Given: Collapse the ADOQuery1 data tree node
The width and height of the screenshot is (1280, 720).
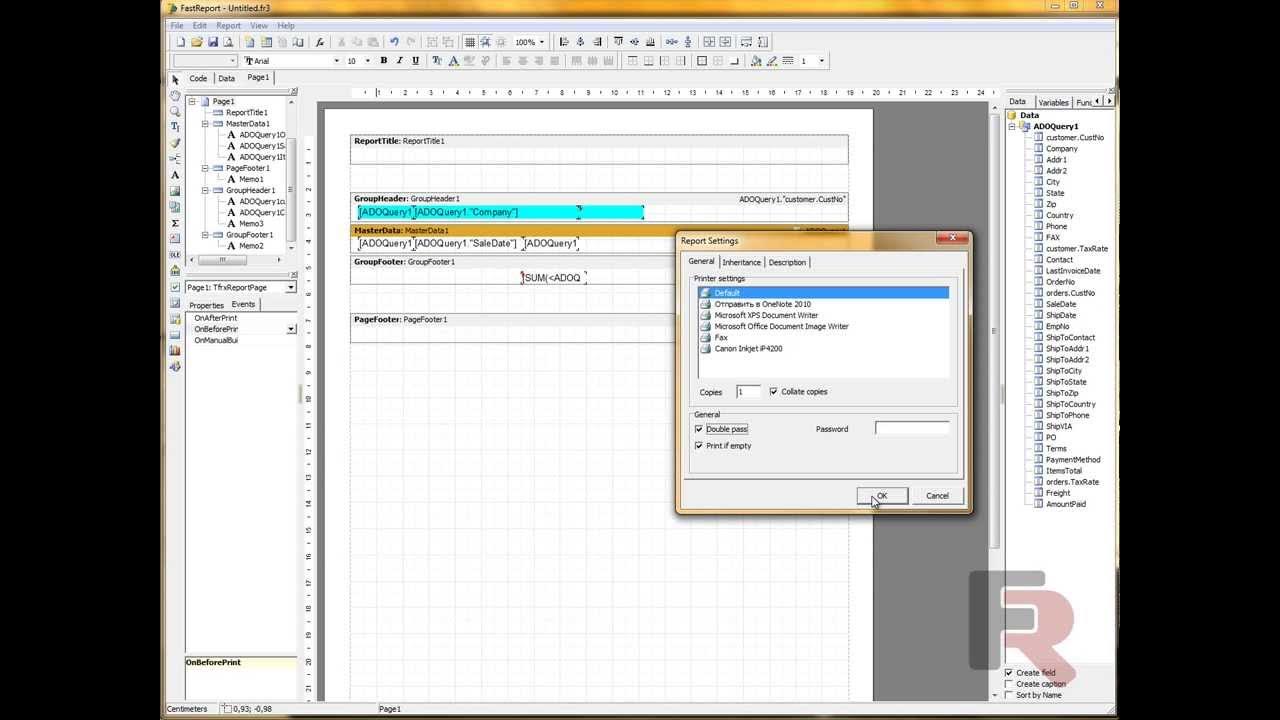Looking at the screenshot, I should pyautogui.click(x=1012, y=127).
